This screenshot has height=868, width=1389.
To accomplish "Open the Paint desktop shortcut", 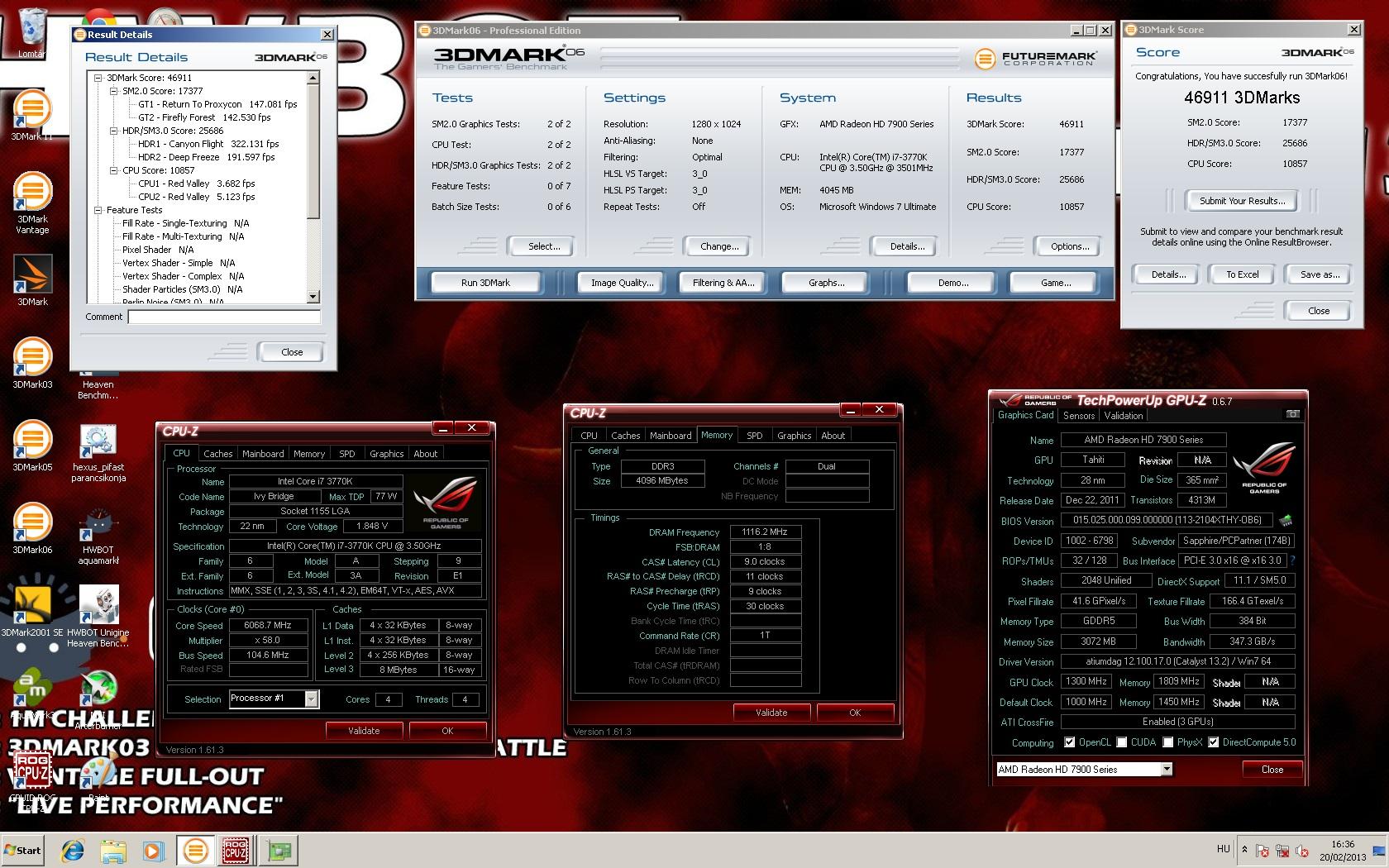I will (98, 777).
